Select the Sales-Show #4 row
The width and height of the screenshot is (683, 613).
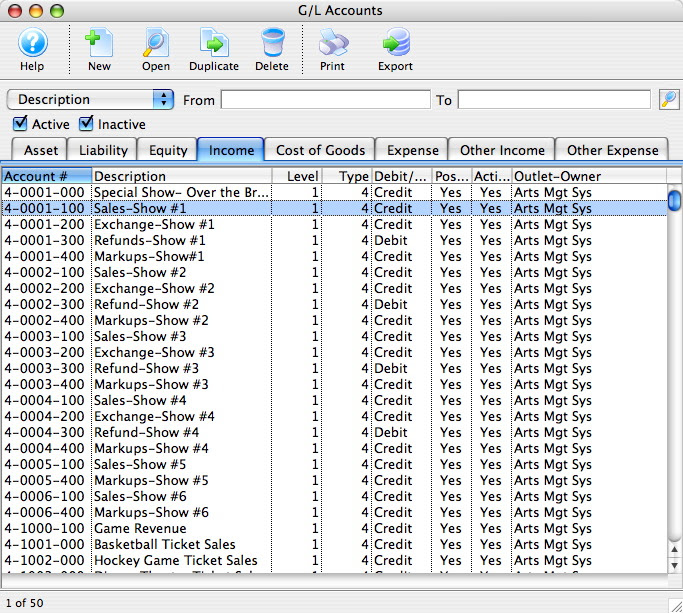pos(334,400)
